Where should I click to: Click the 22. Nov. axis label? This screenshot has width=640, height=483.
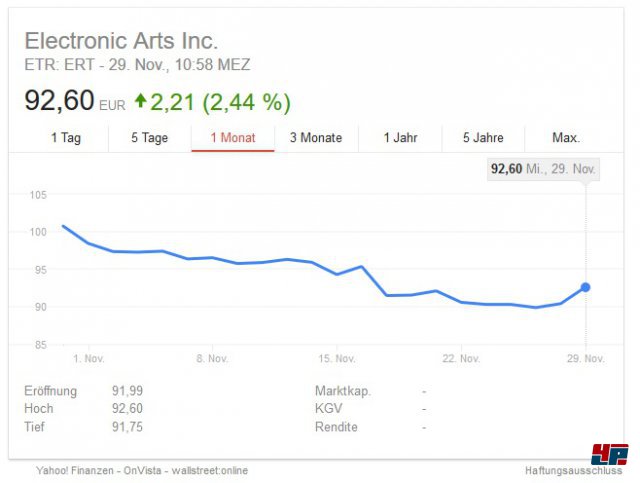(461, 359)
